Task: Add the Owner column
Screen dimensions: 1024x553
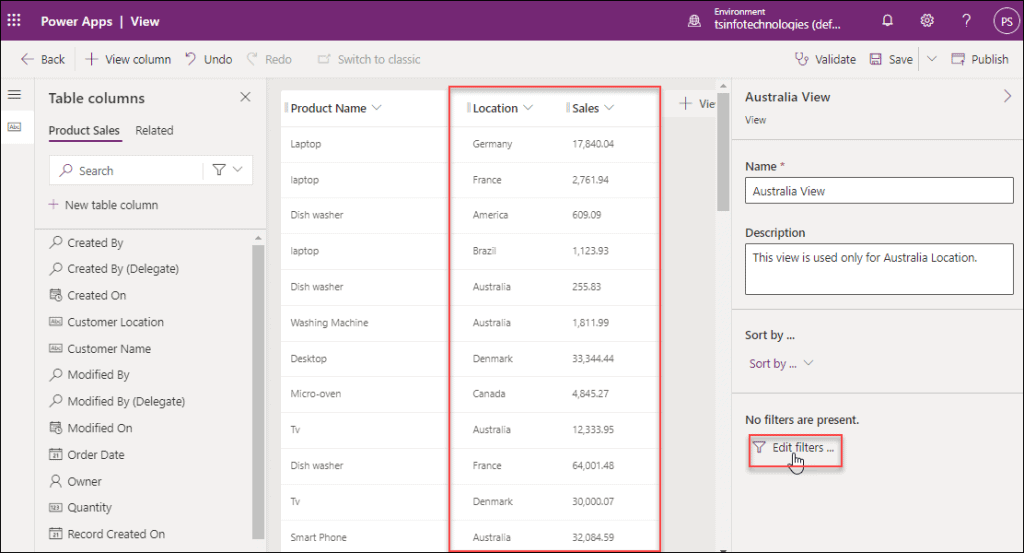Action: click(x=76, y=482)
